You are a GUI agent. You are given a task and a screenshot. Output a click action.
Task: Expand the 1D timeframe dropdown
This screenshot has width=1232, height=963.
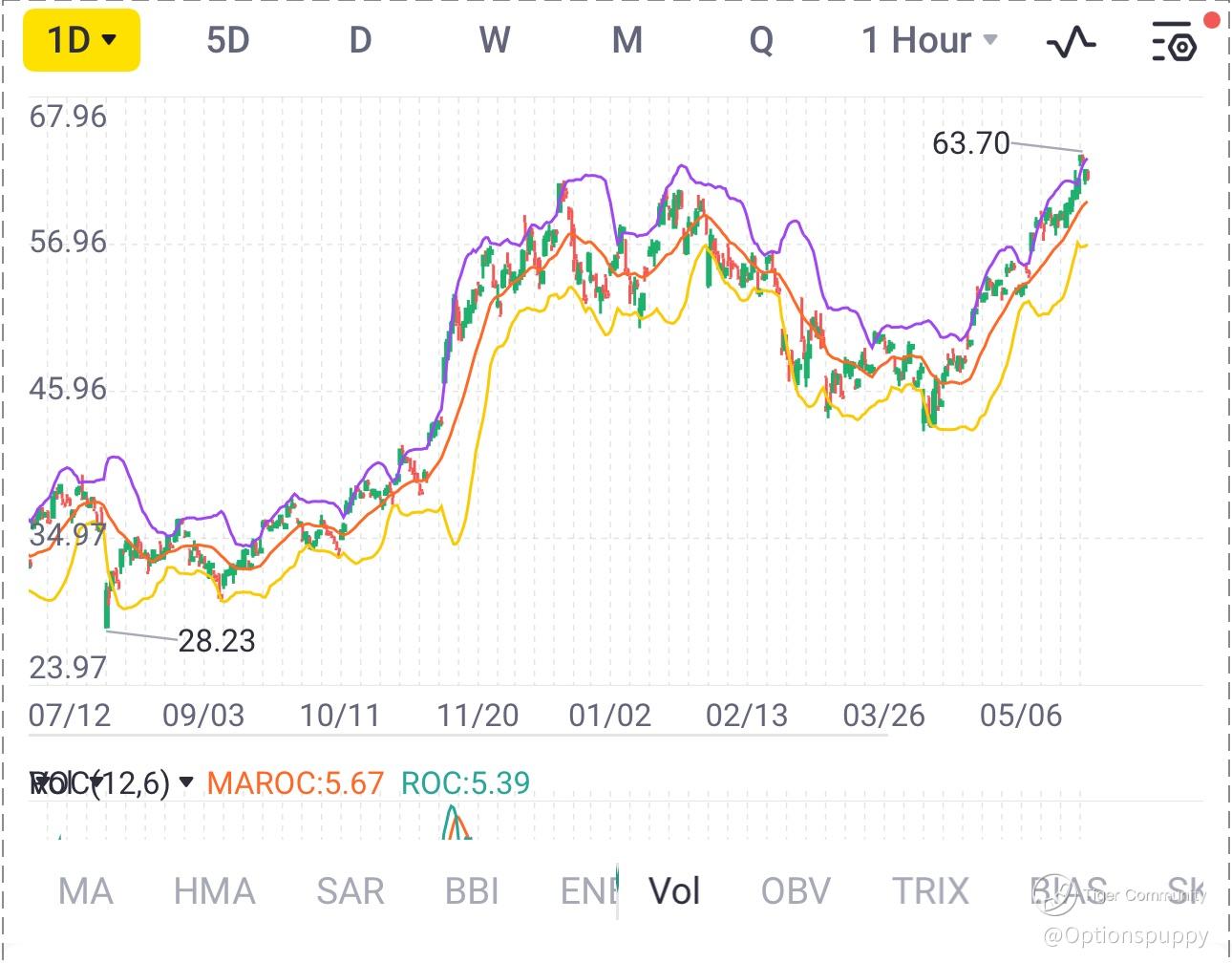point(82,41)
